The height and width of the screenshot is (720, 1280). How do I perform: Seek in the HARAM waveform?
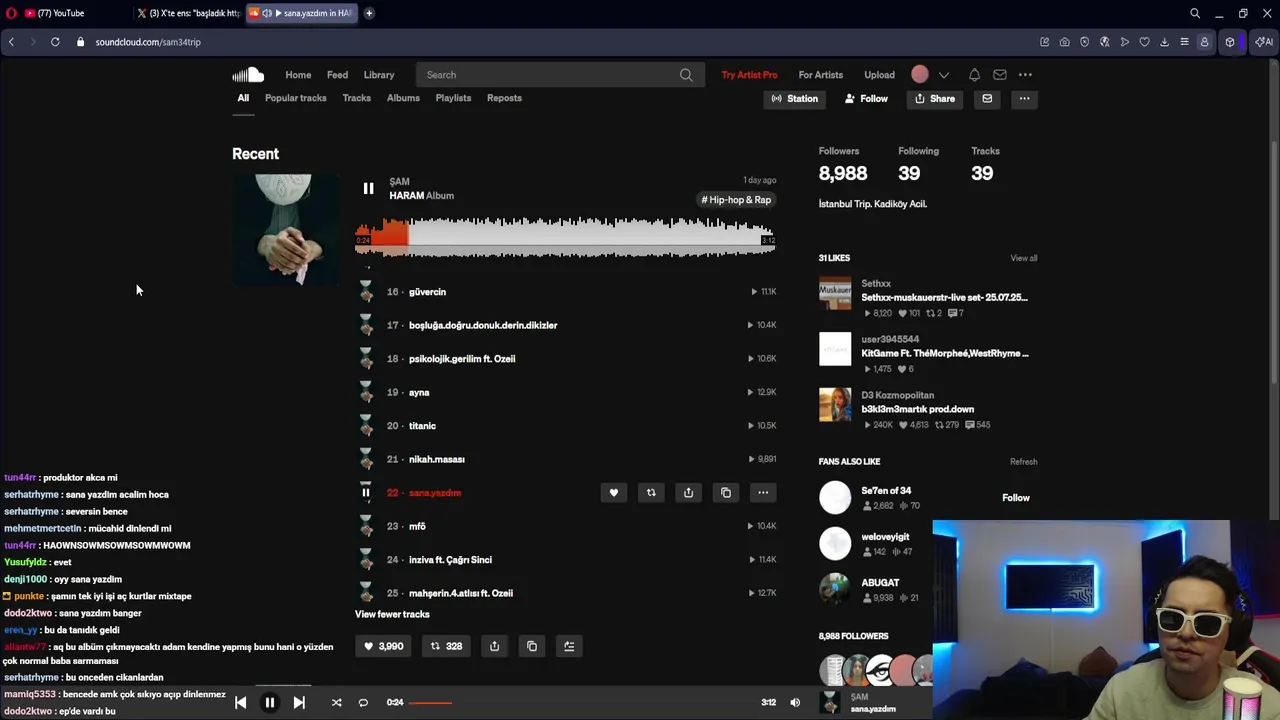[x=565, y=236]
